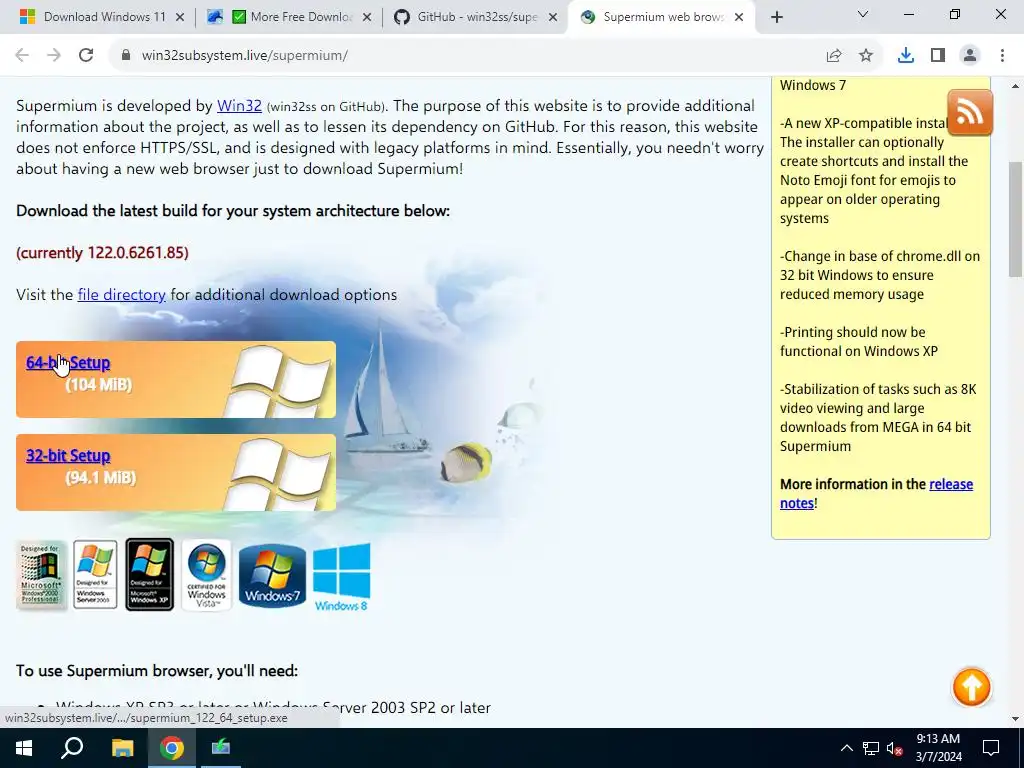Click the taskbar app next to Chrome
Image resolution: width=1024 pixels, height=768 pixels.
(x=221, y=748)
